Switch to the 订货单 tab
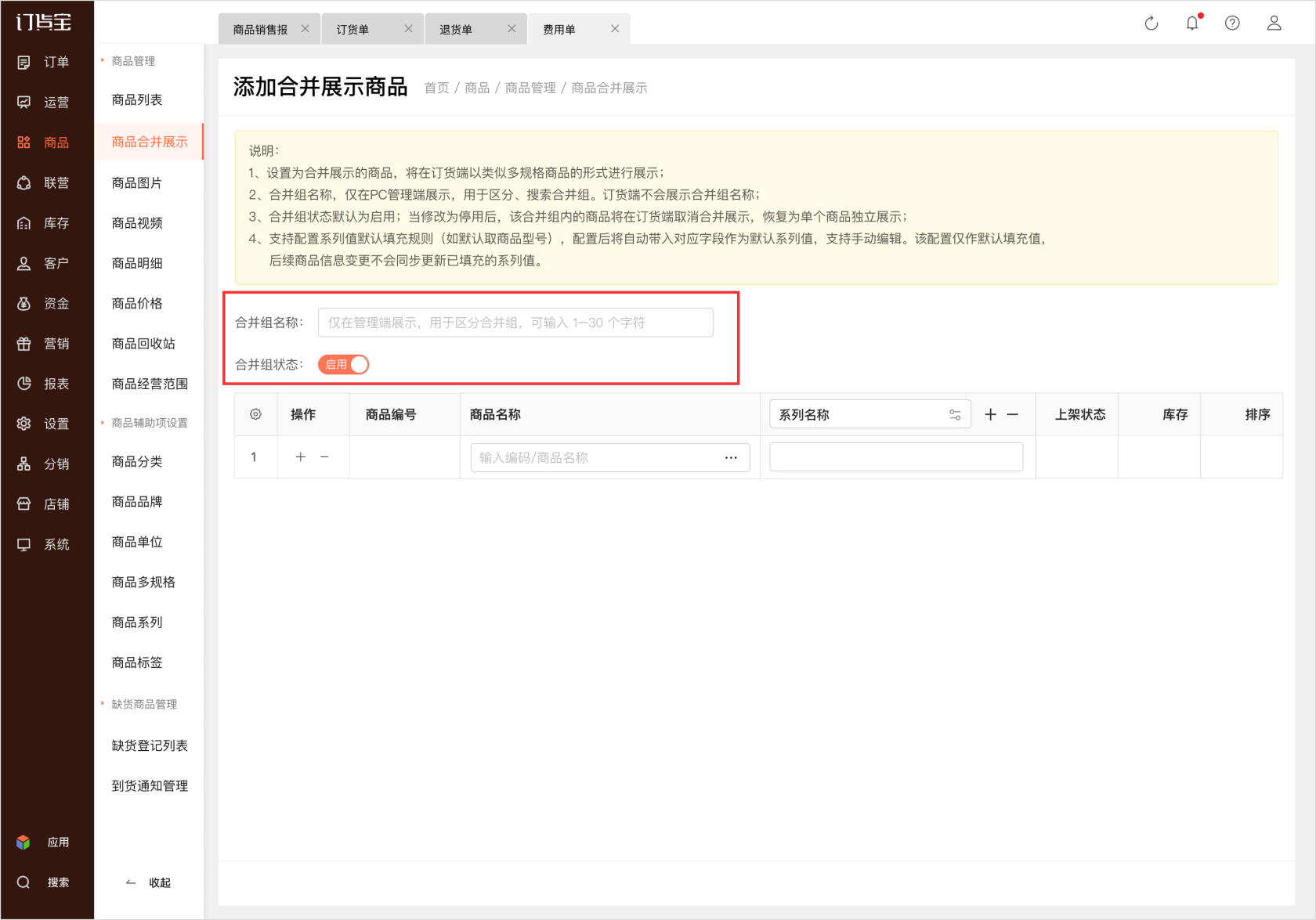The width and height of the screenshot is (1316, 920). (x=352, y=29)
